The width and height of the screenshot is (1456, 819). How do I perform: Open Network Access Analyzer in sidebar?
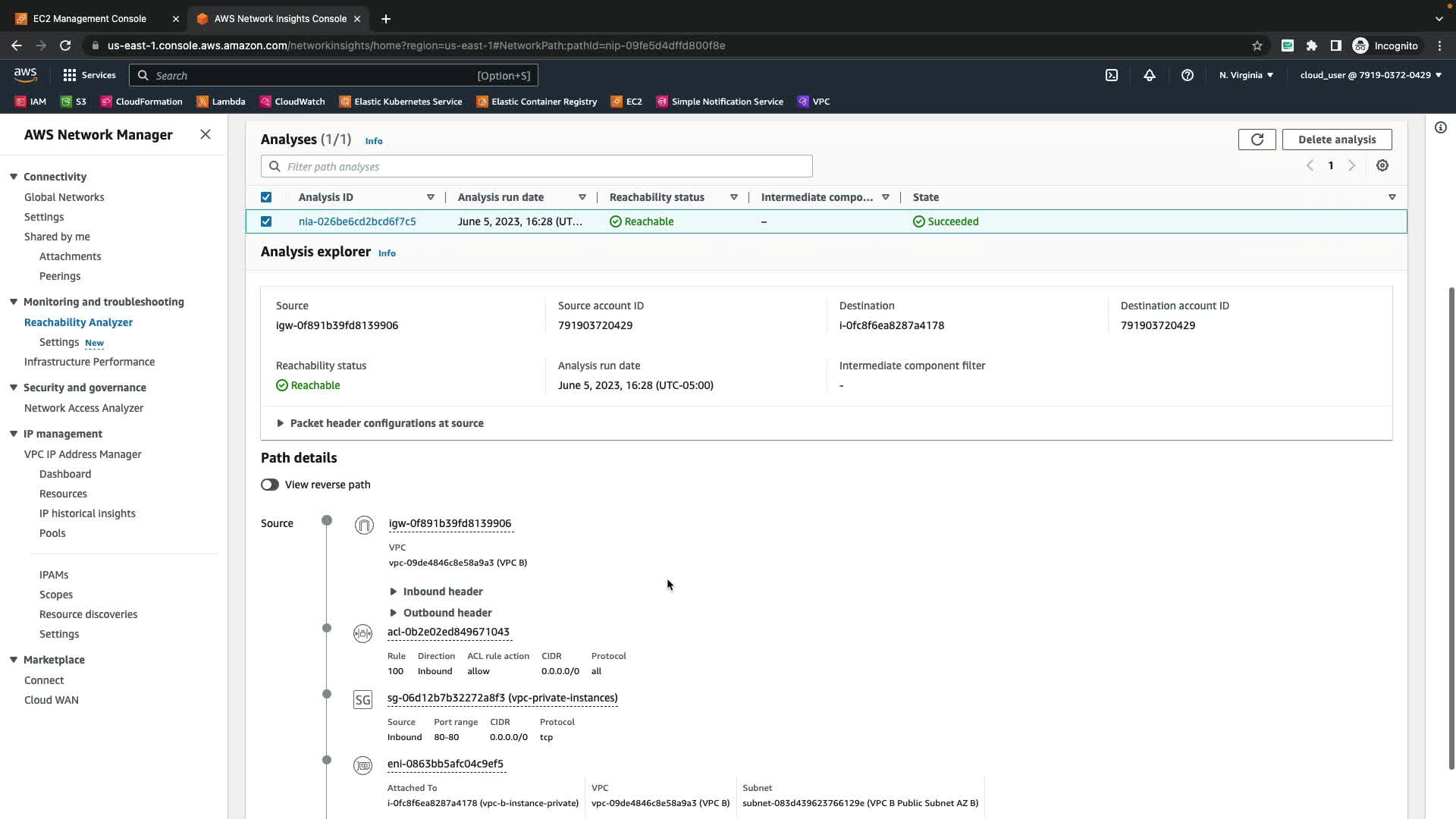coord(83,408)
